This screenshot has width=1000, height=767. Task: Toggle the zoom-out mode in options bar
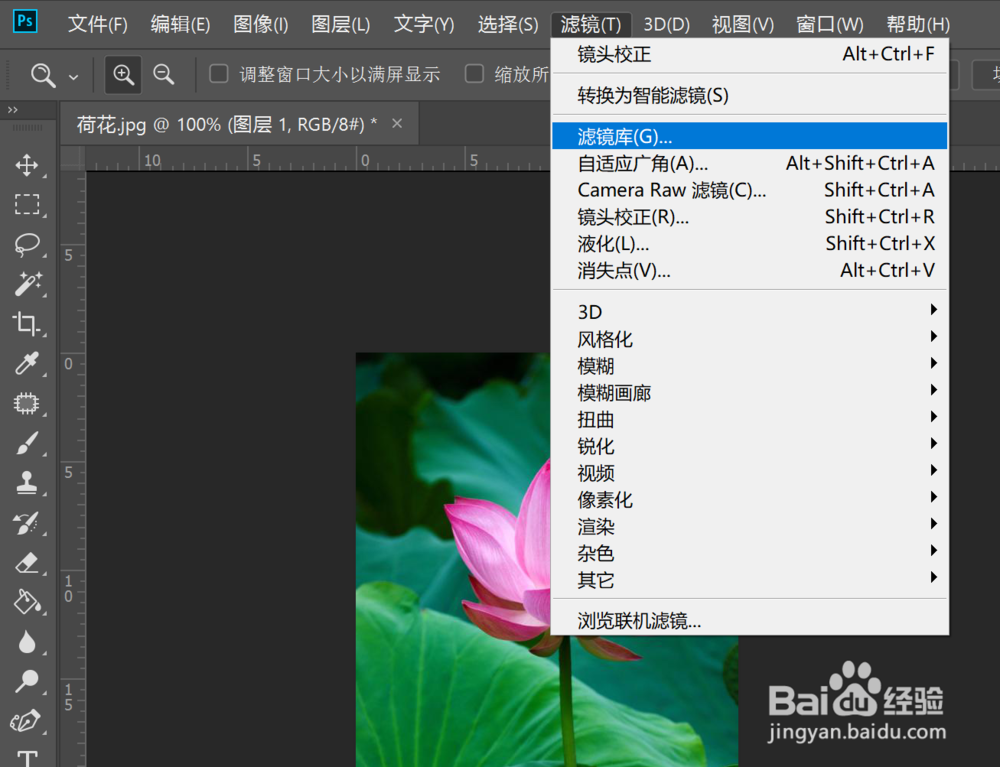coord(164,74)
